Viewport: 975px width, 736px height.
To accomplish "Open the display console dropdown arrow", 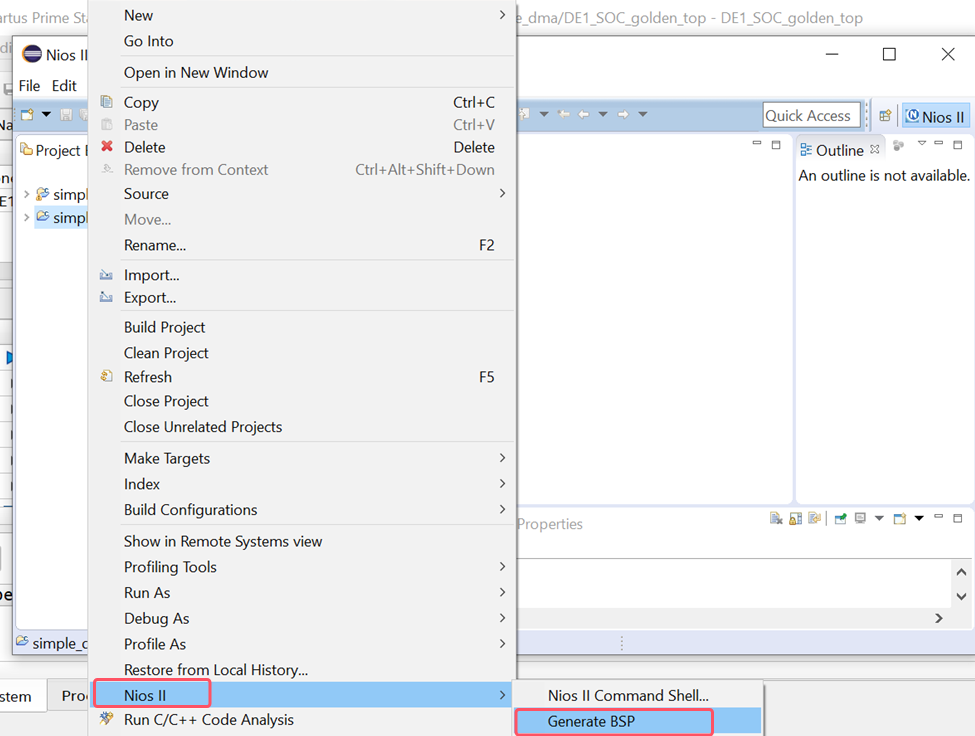I will (879, 518).
